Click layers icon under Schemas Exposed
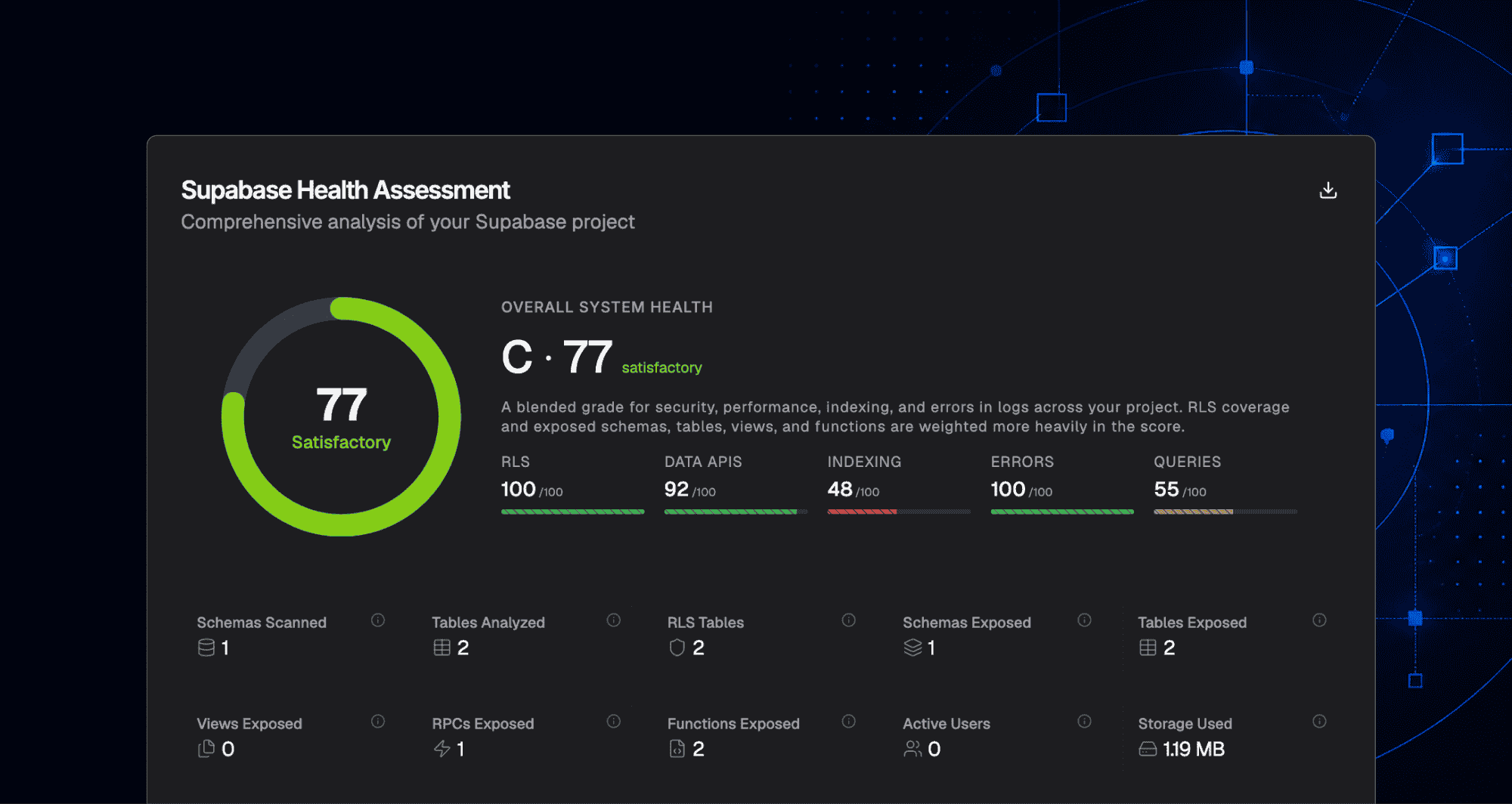This screenshot has height=804, width=1512. coord(912,648)
